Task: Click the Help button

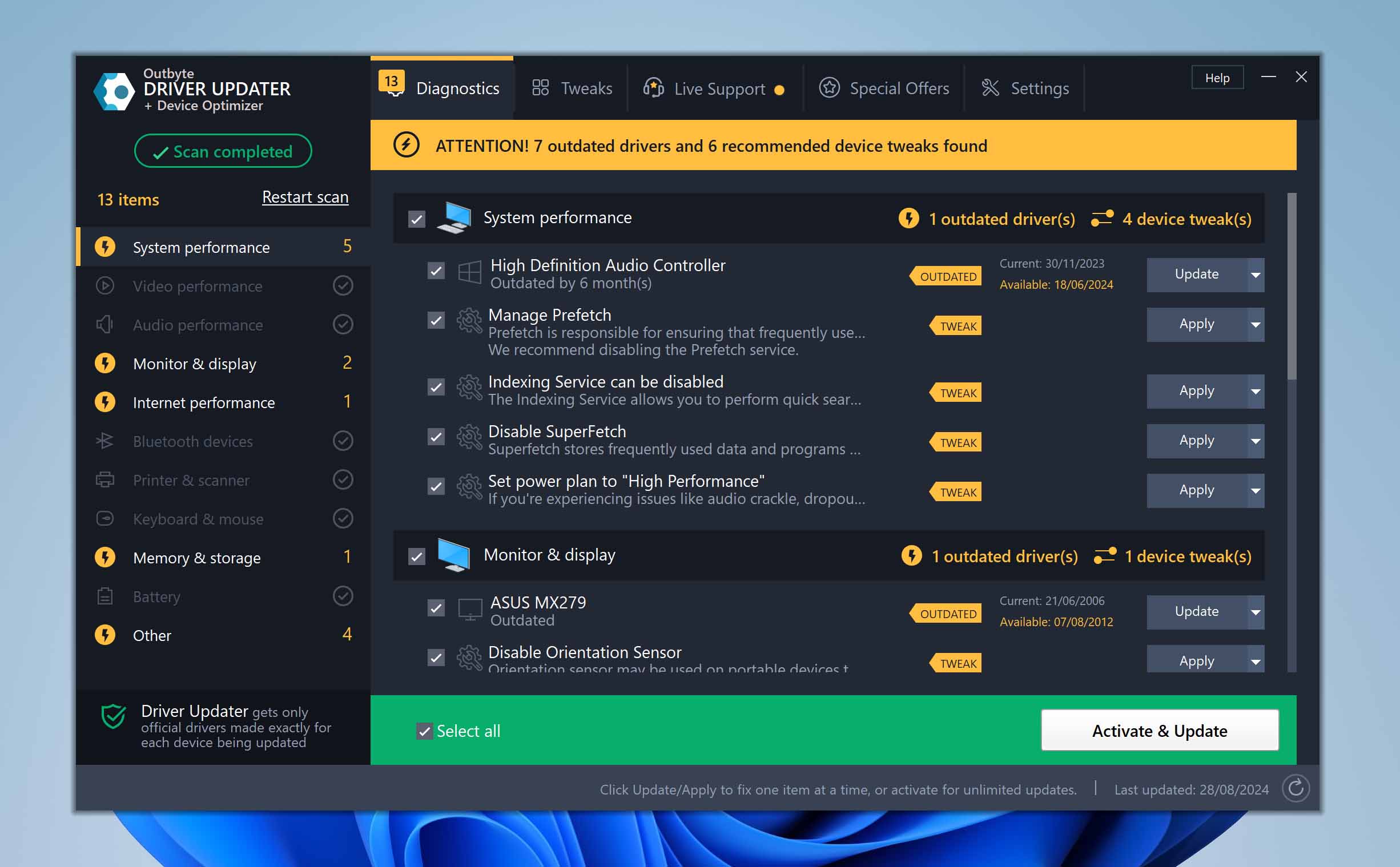Action: pos(1217,78)
